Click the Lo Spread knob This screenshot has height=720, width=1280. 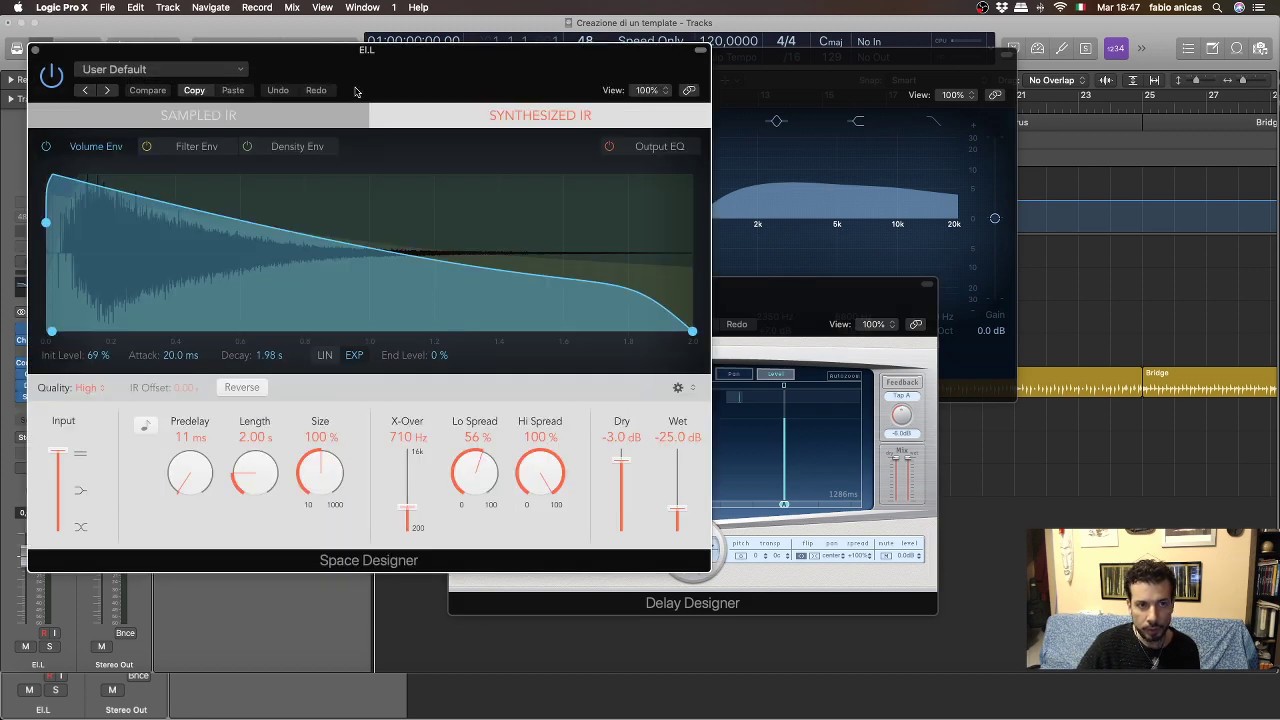click(x=475, y=473)
